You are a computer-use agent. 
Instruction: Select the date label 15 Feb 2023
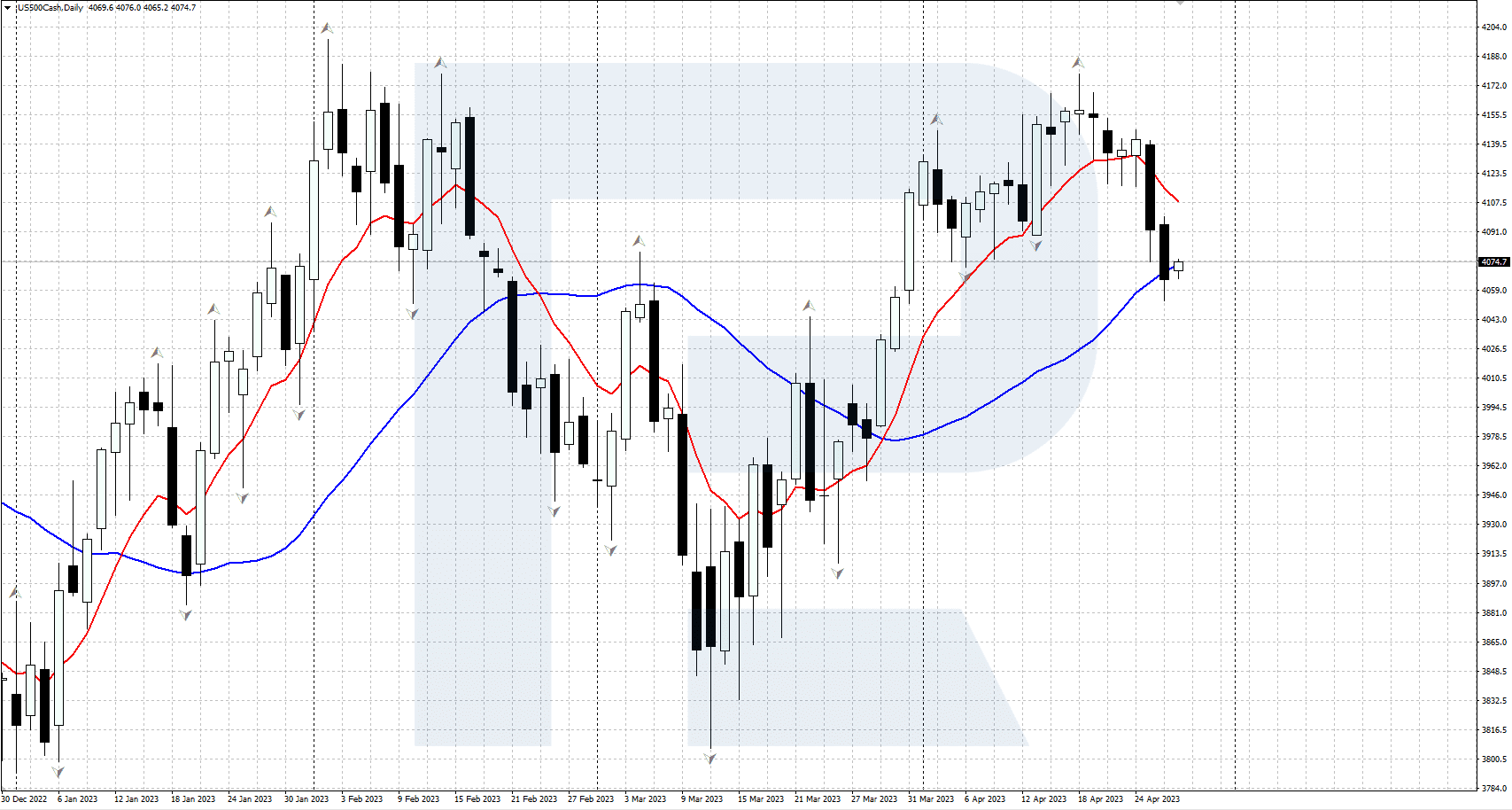click(477, 798)
